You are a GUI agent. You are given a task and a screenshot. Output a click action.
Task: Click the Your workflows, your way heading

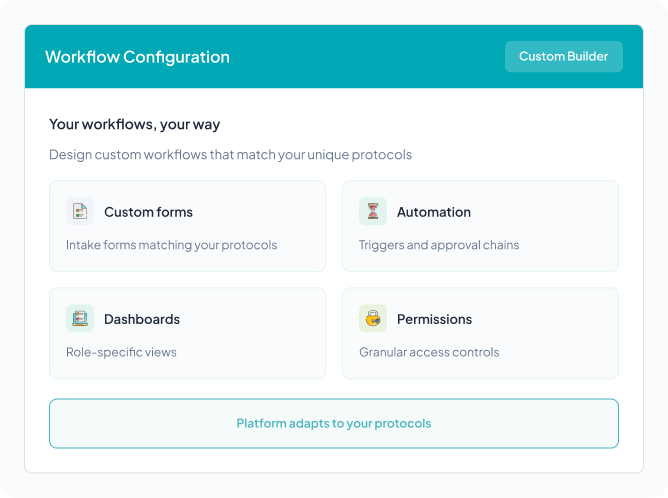pyautogui.click(x=134, y=125)
